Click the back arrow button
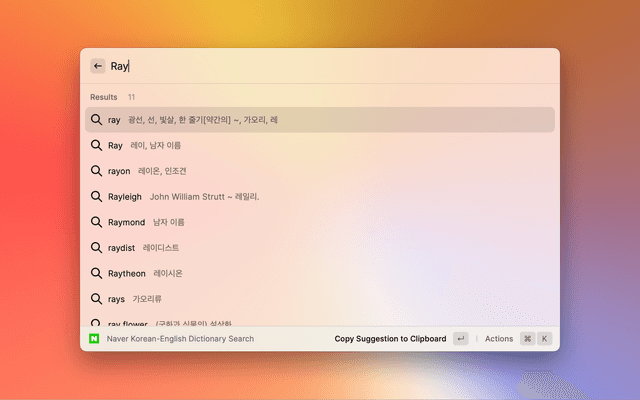 coord(98,66)
